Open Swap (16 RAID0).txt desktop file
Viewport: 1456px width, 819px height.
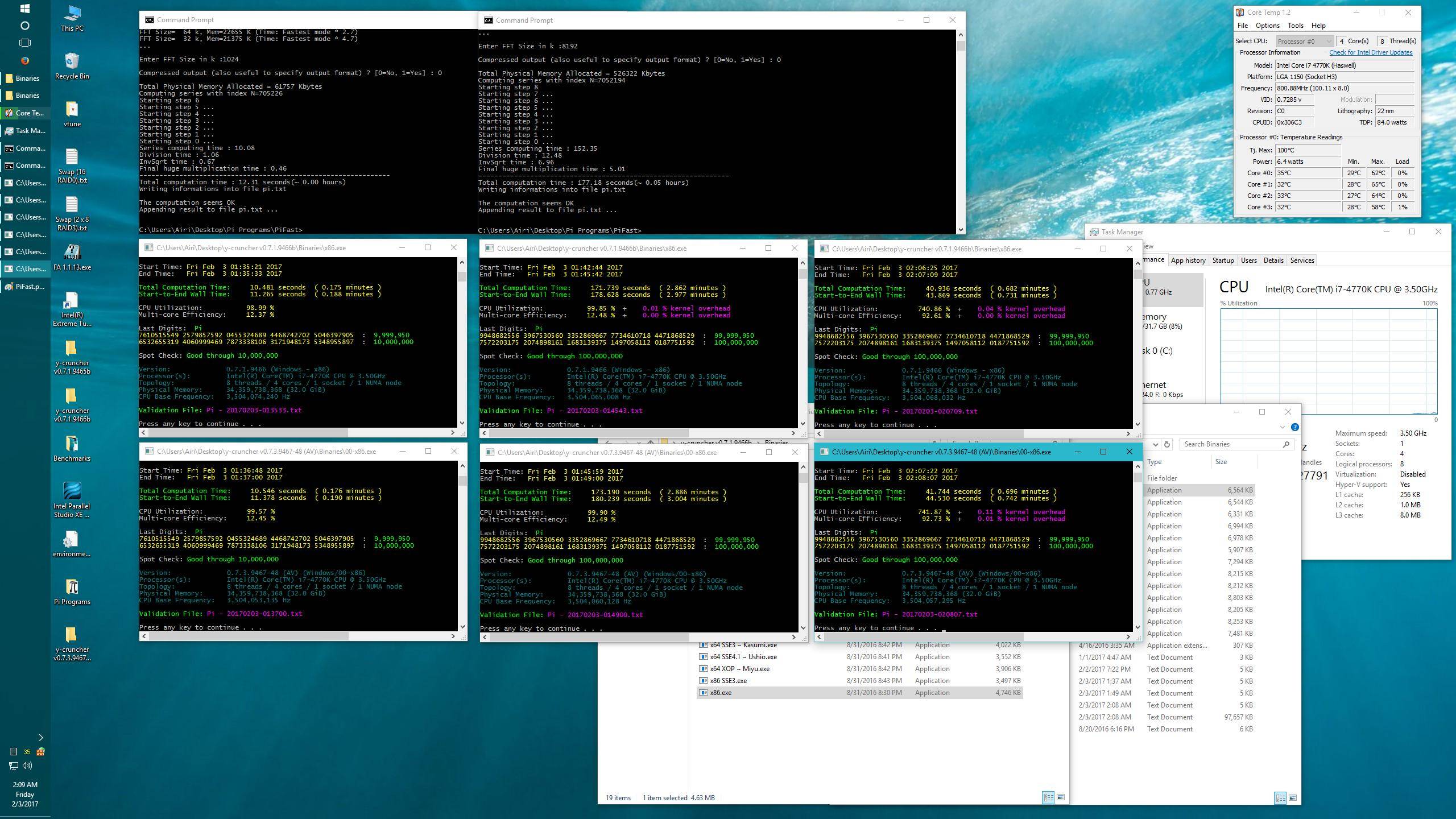point(72,166)
